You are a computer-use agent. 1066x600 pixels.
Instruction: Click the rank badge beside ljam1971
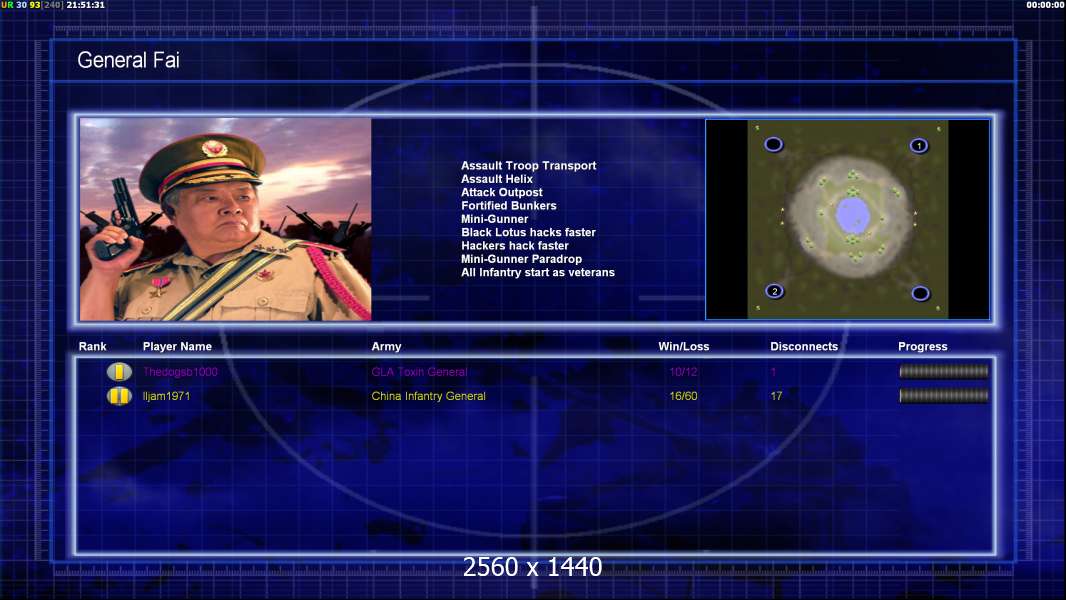pos(119,396)
